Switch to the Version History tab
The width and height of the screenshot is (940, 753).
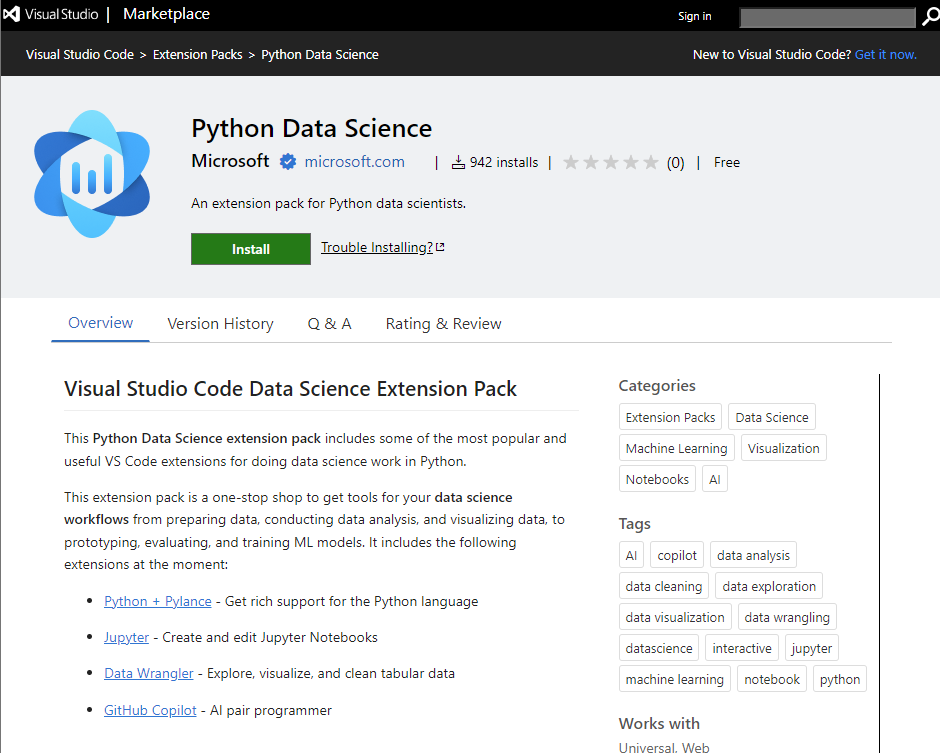coord(220,323)
